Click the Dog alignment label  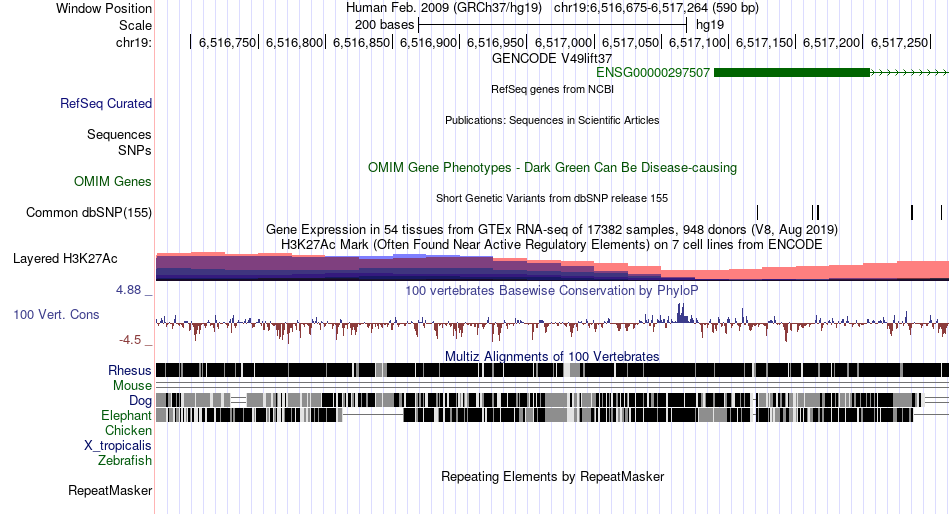click(140, 401)
